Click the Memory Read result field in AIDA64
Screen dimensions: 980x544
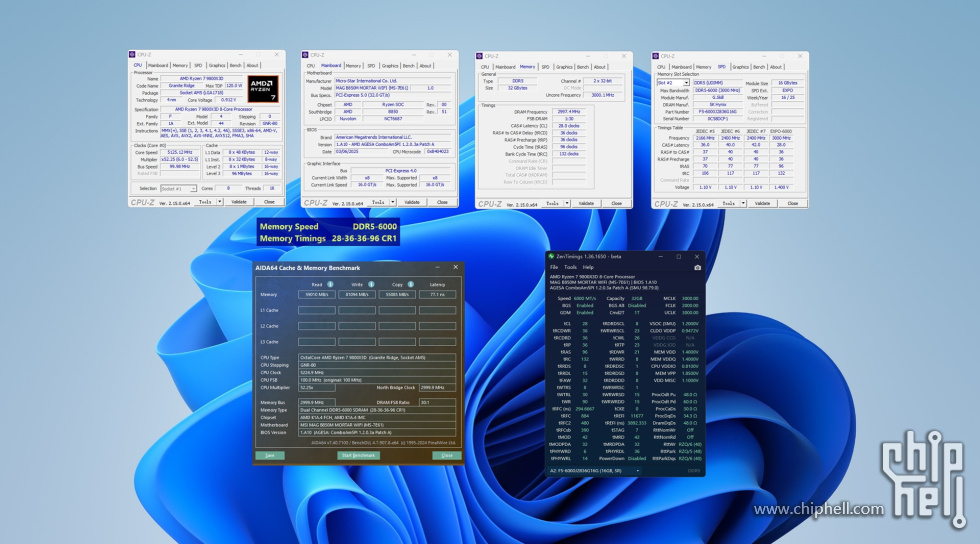[x=316, y=295]
